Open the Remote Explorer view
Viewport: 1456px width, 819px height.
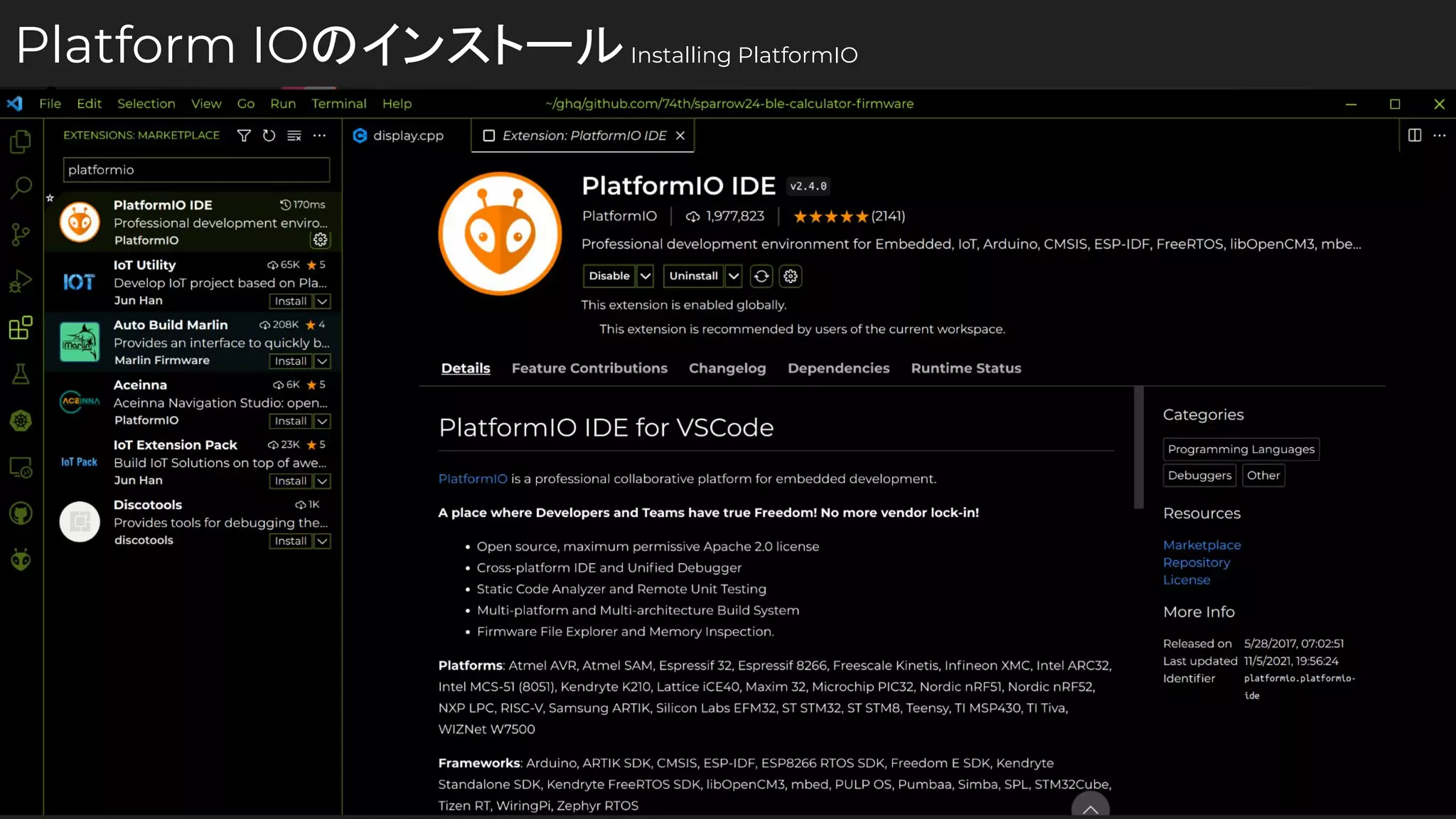point(21,467)
